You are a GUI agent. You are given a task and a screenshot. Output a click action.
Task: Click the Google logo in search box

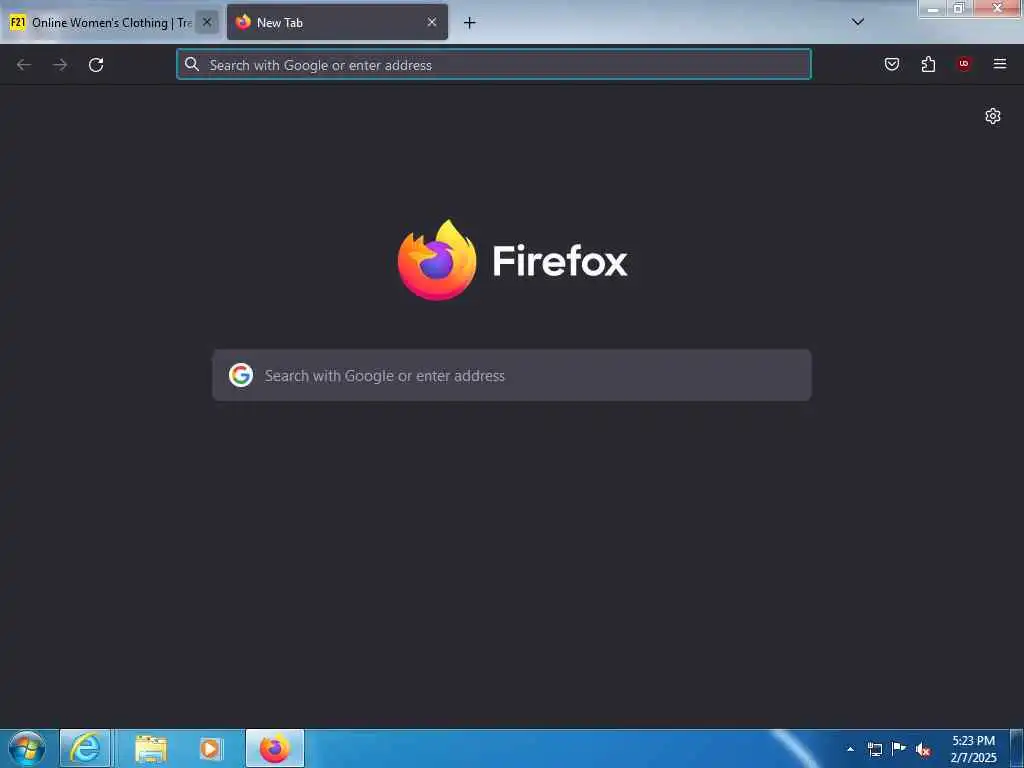coord(241,376)
